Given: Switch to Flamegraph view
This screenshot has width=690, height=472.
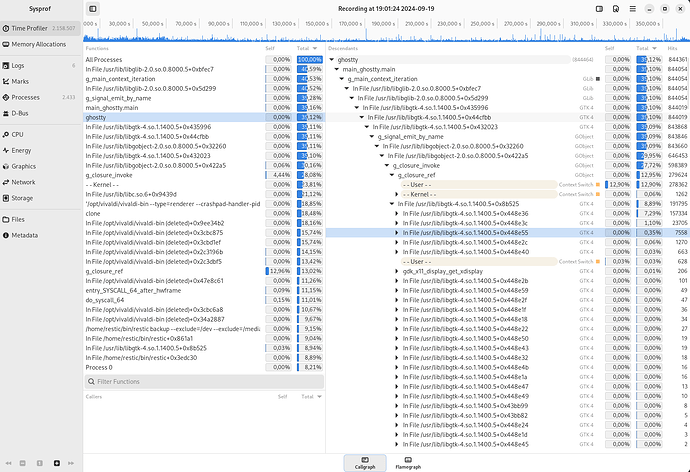Looking at the screenshot, I should tap(408, 463).
